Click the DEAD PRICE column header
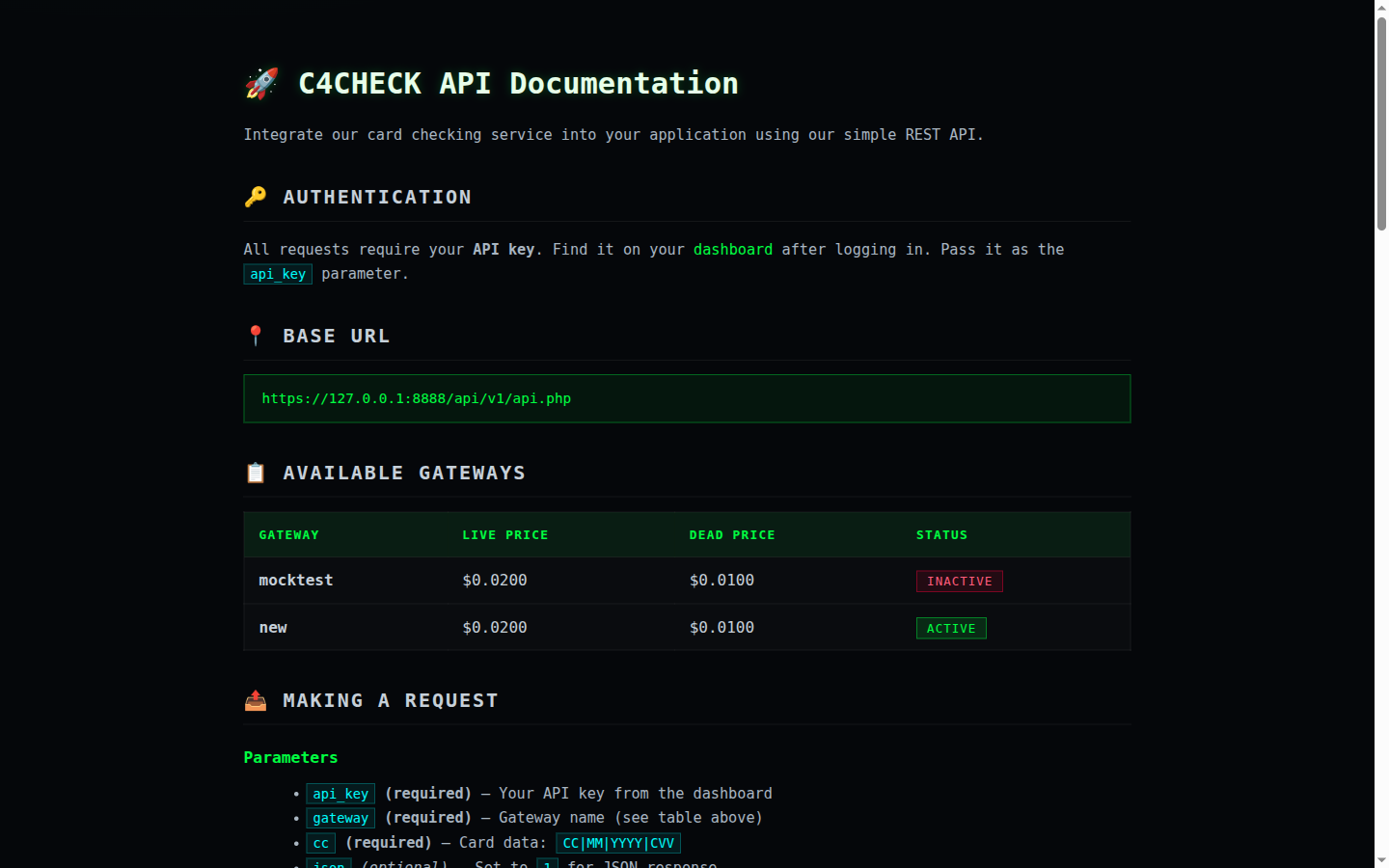 pyautogui.click(x=732, y=534)
